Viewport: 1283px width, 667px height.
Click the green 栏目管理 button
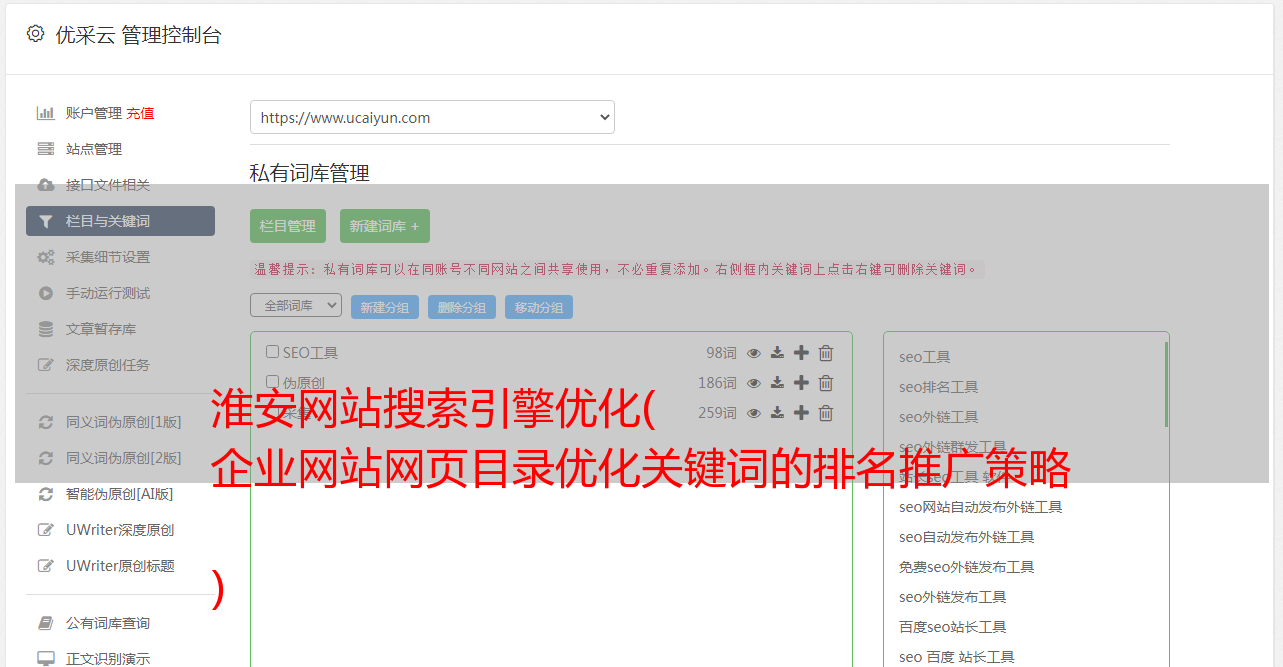coord(288,226)
